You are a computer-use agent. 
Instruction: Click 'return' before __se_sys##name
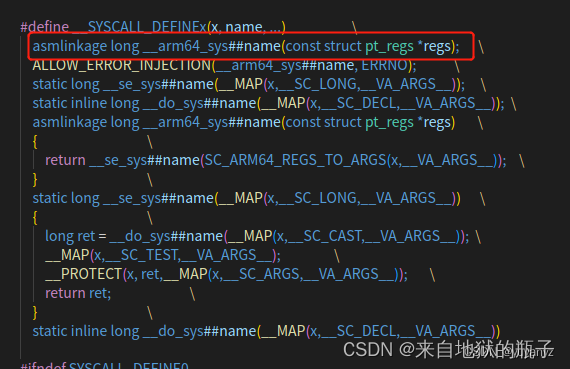(x=65, y=160)
